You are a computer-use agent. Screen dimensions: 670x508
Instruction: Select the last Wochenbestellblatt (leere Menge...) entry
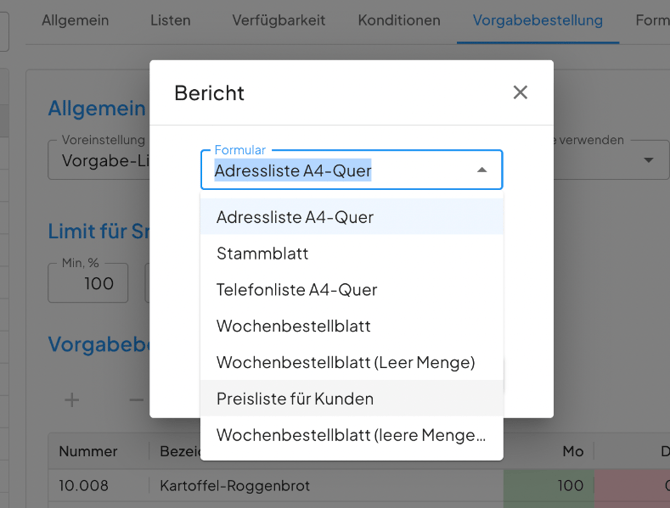pyautogui.click(x=351, y=435)
